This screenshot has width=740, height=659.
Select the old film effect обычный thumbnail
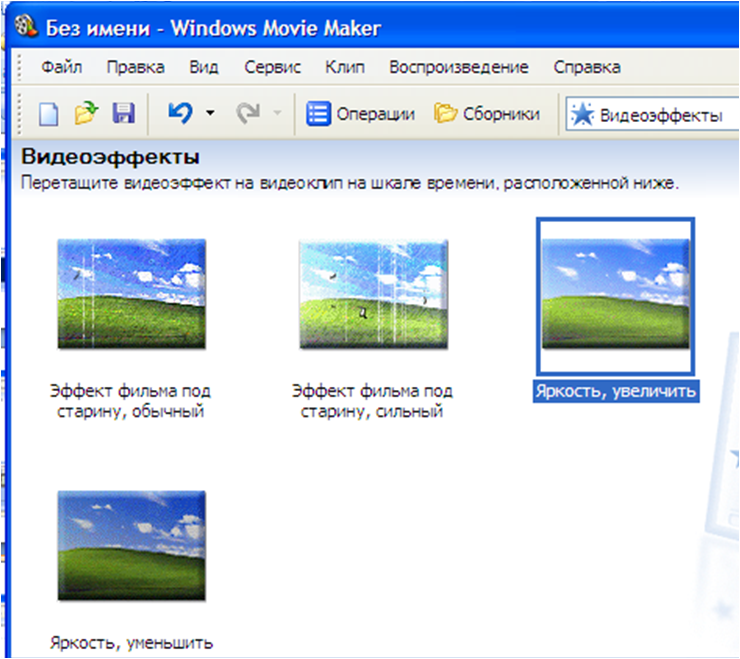coord(132,294)
